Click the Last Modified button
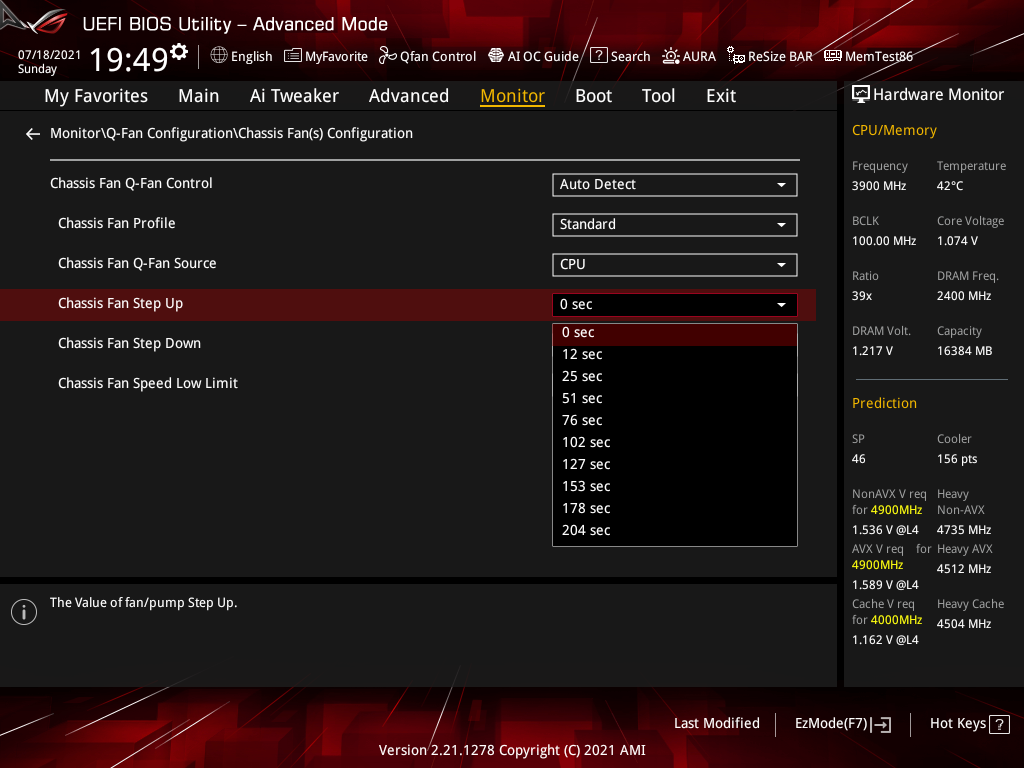The image size is (1024, 768). 716,723
